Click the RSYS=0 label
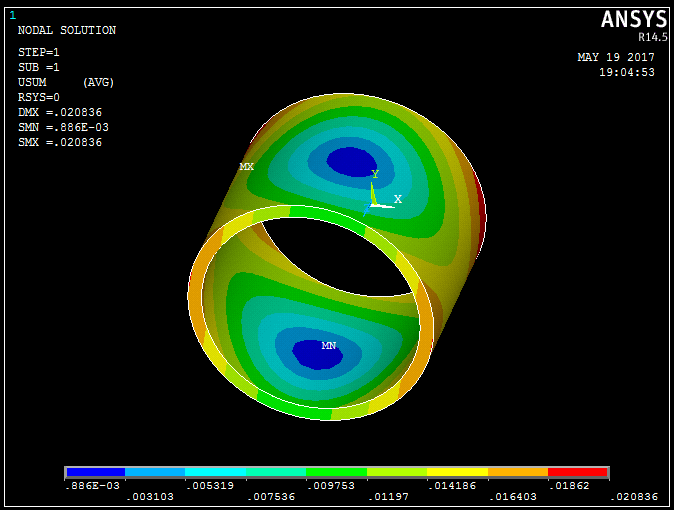Viewport: 674px width, 510px height. point(39,97)
